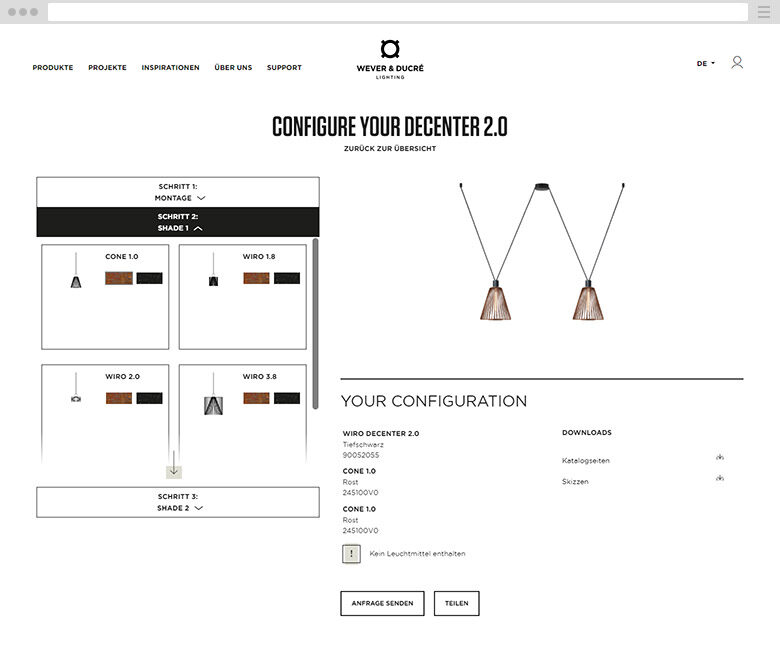Open the Inspirationen menu
The image size is (780, 660).
click(170, 68)
